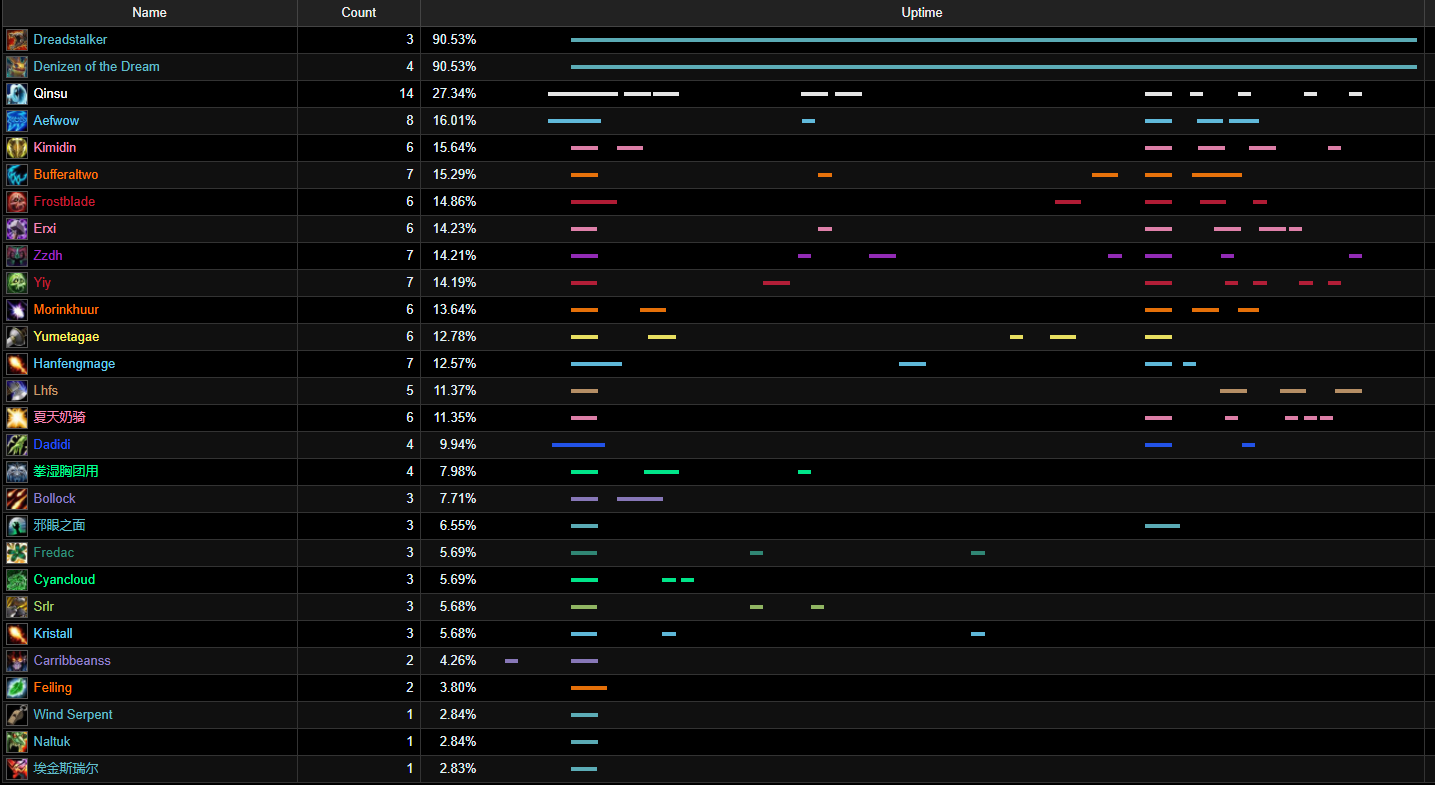
Task: Sort the table by Name column
Action: click(149, 13)
